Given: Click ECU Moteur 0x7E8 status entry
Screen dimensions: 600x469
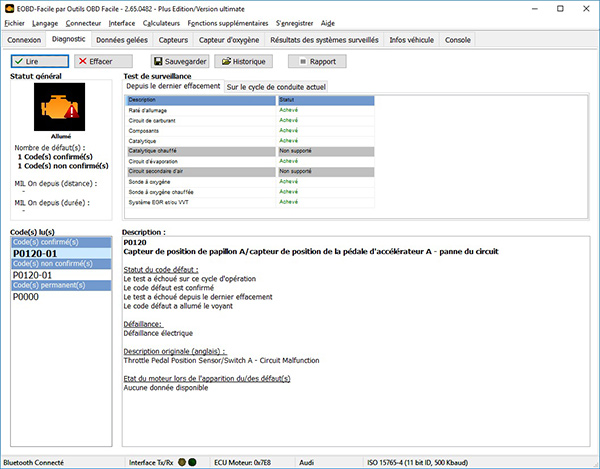Looking at the screenshot, I should point(242,462).
